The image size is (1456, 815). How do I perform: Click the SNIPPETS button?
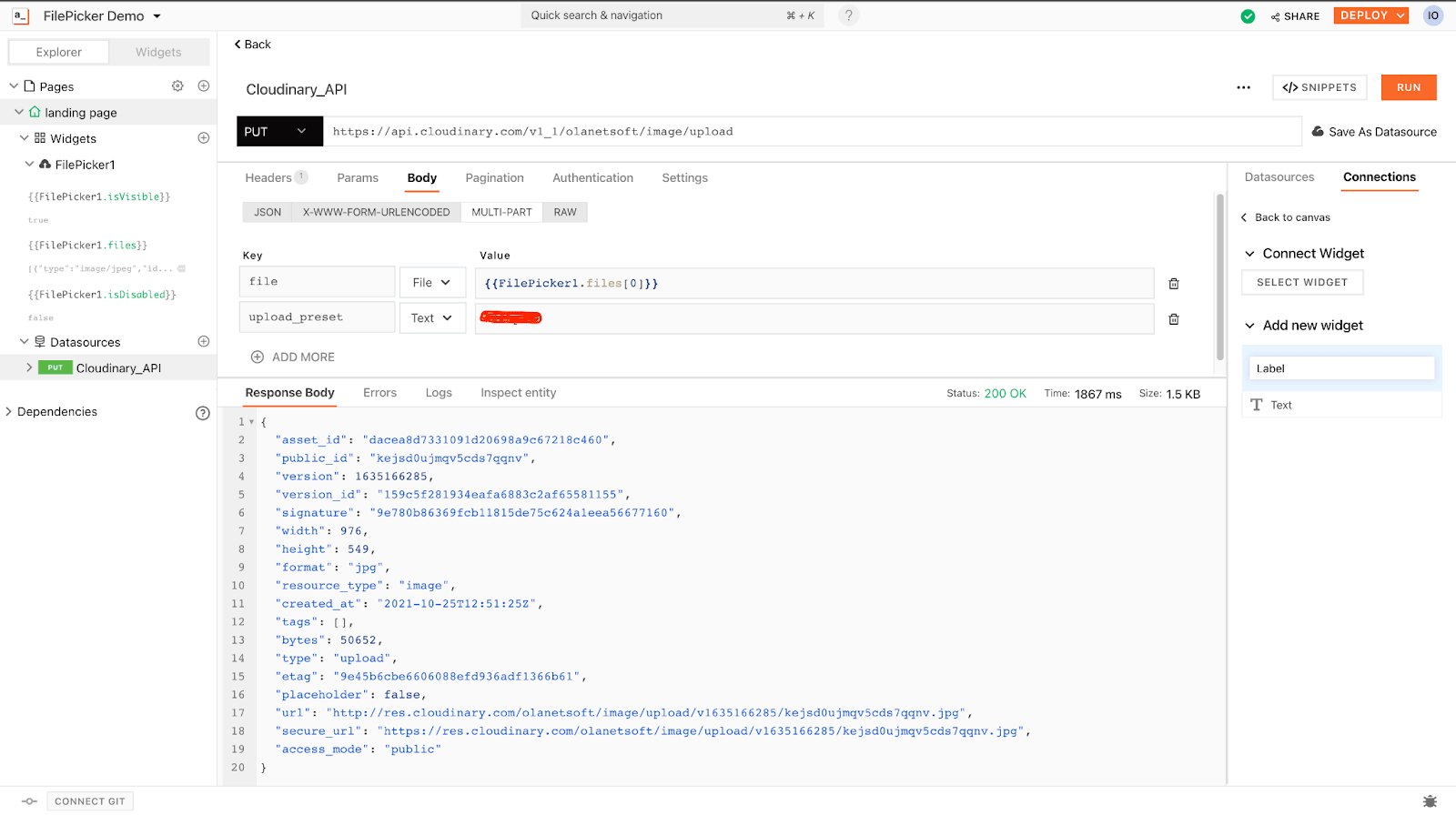1319,88
